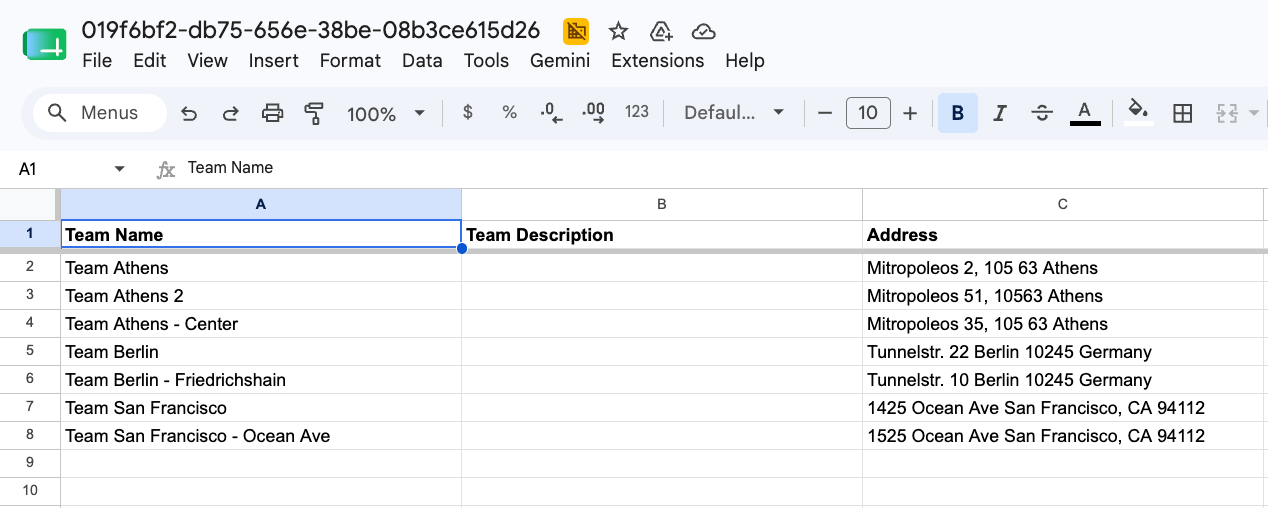
Task: Select column C header
Action: click(x=1063, y=204)
